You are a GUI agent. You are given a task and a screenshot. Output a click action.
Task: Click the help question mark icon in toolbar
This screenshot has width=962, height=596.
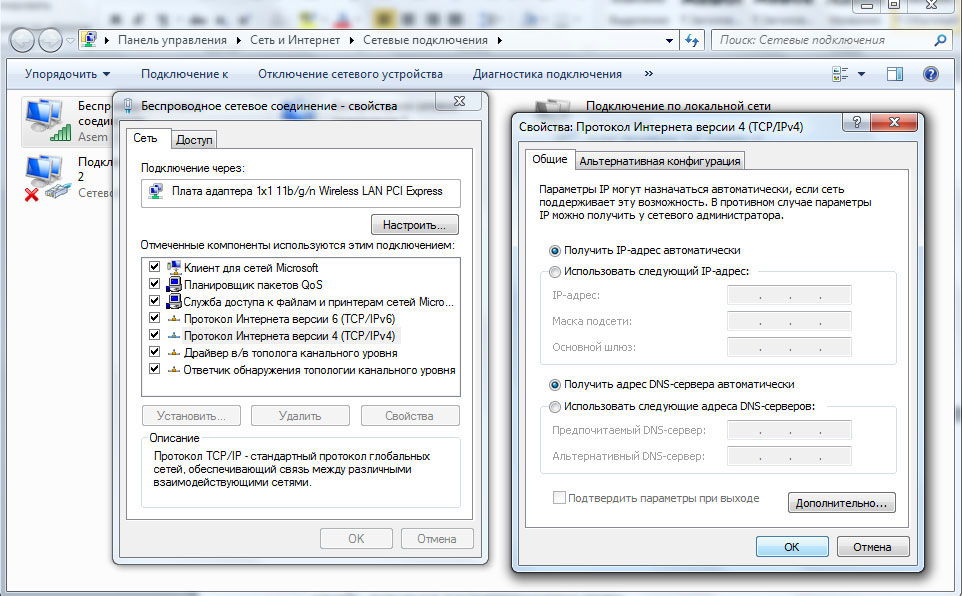930,74
